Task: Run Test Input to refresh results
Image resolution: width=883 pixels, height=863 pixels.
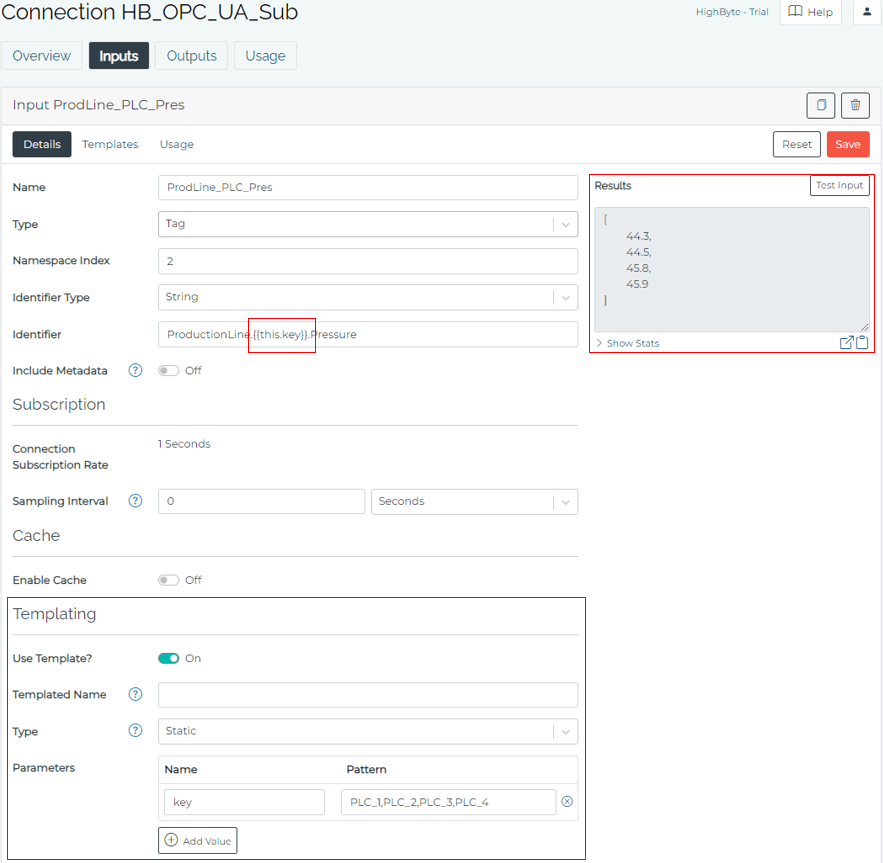Action: pyautogui.click(x=839, y=185)
